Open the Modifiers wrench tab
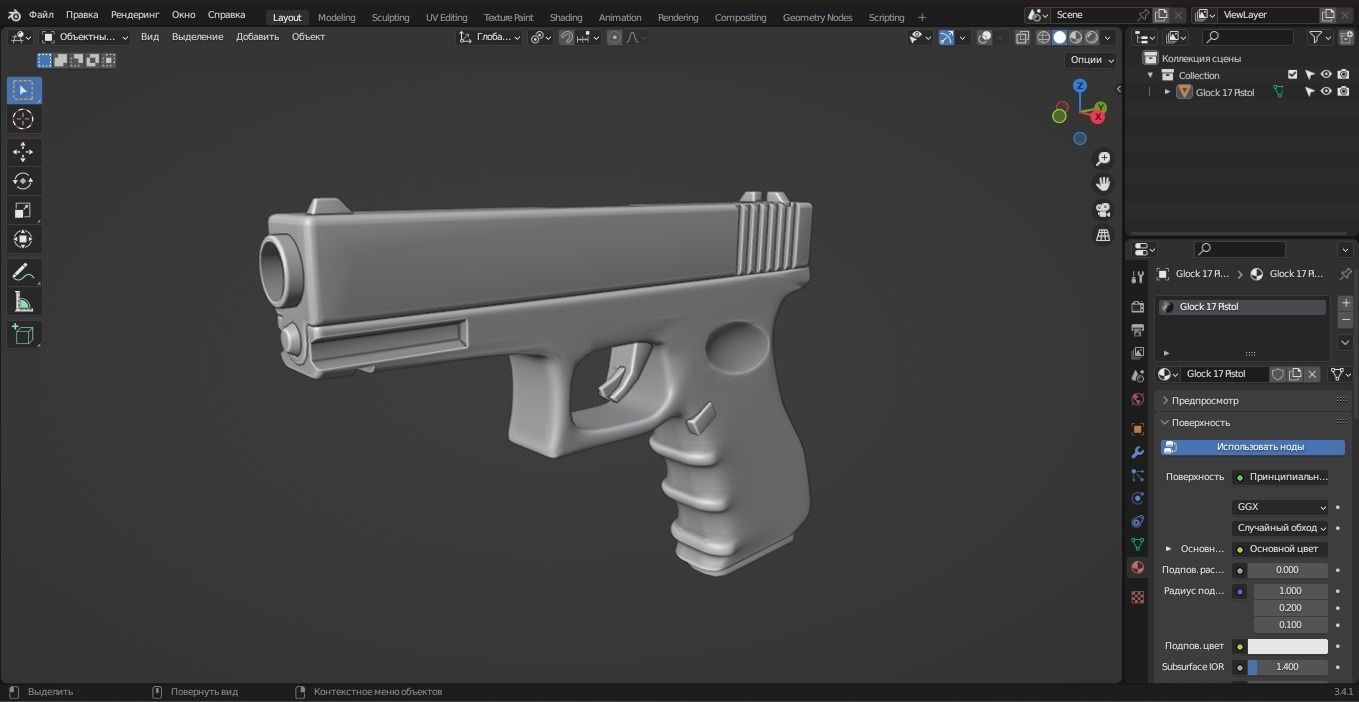 point(1137,452)
